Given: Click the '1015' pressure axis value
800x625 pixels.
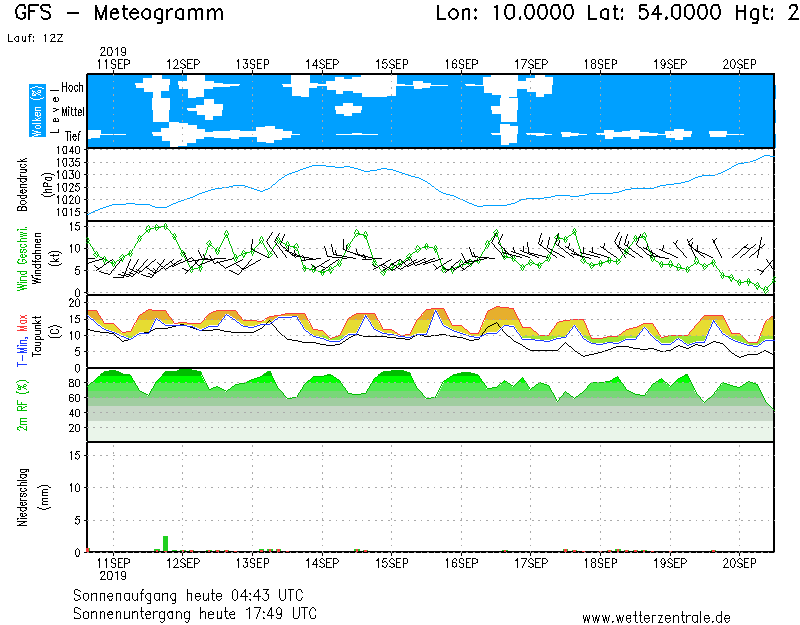Looking at the screenshot, I should click(68, 212).
